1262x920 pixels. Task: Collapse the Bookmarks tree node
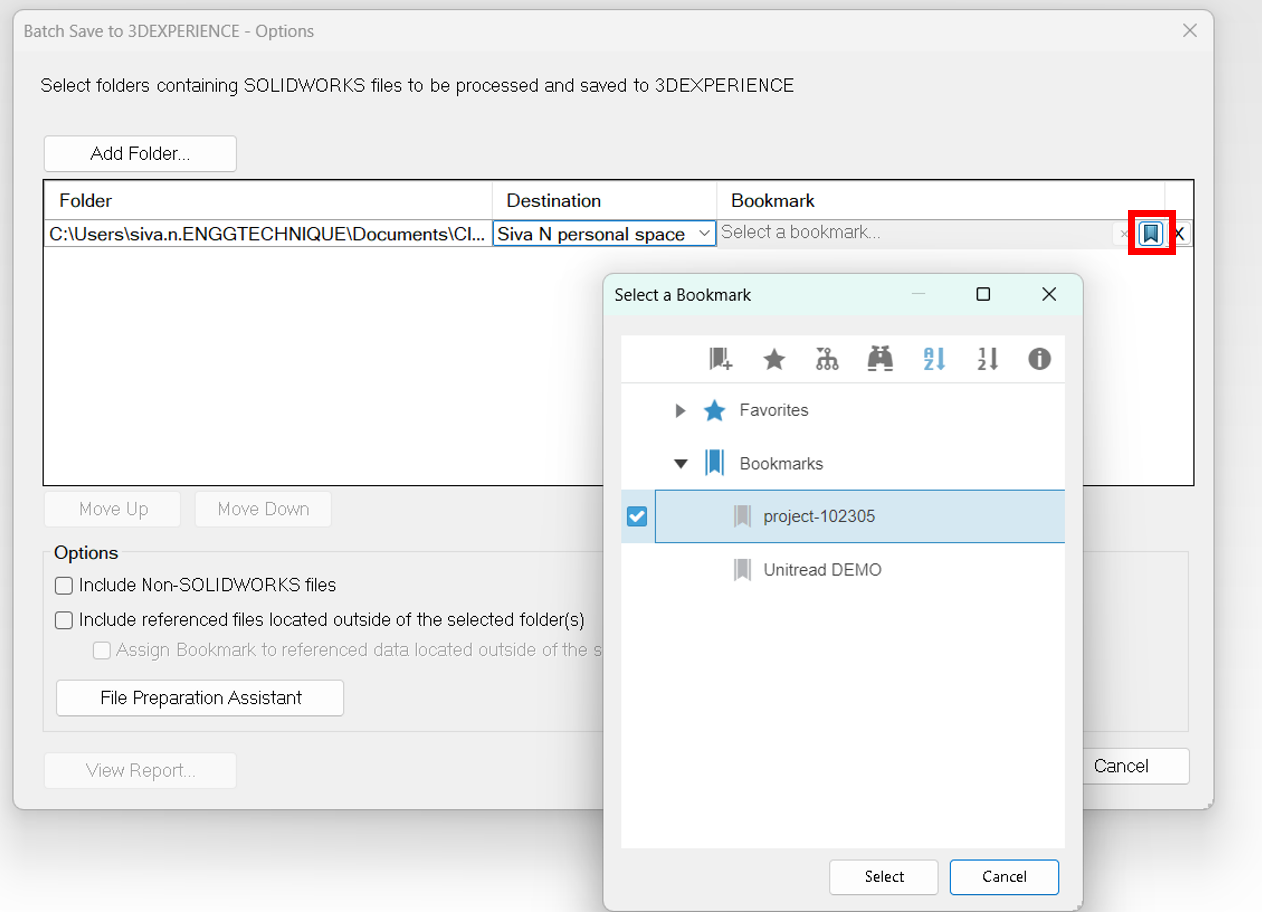pyautogui.click(x=681, y=464)
